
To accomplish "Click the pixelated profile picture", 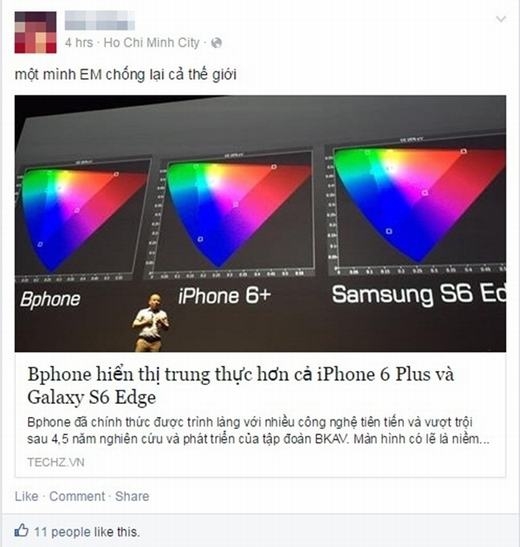I will click(x=35, y=32).
